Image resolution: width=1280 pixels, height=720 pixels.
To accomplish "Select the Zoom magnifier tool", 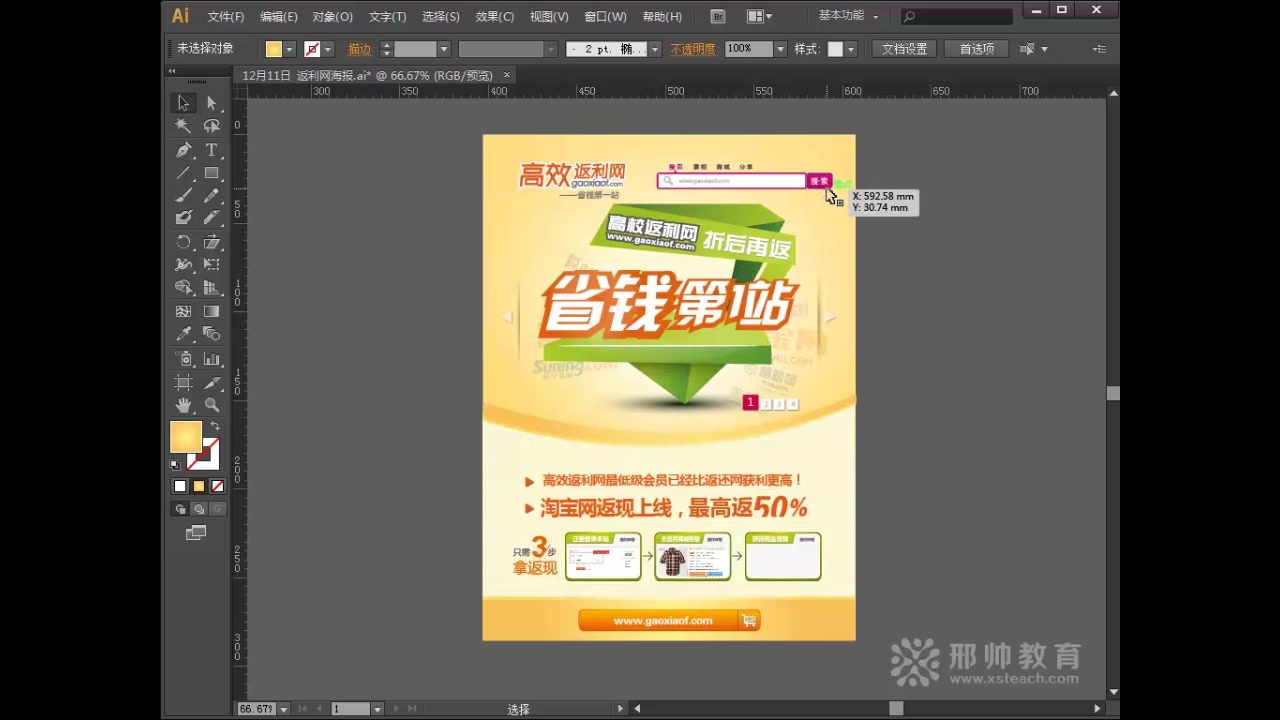I will coord(212,405).
